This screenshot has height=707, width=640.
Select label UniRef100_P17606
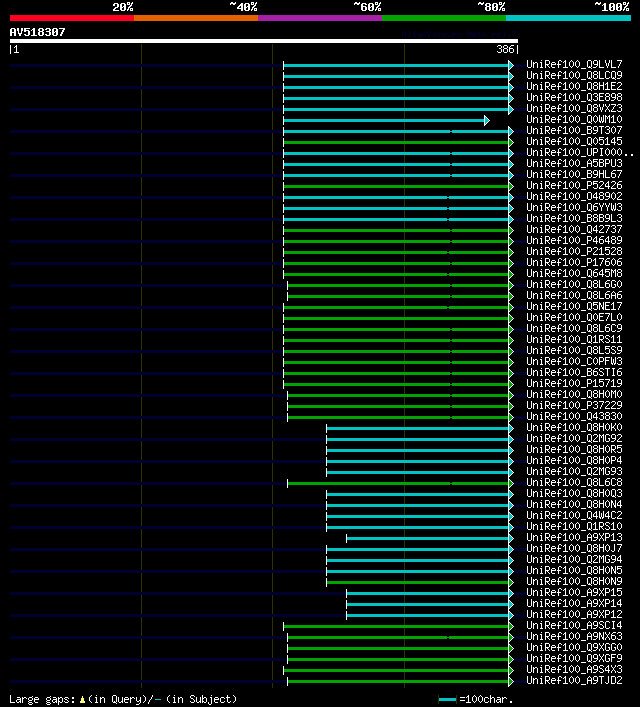[574, 262]
